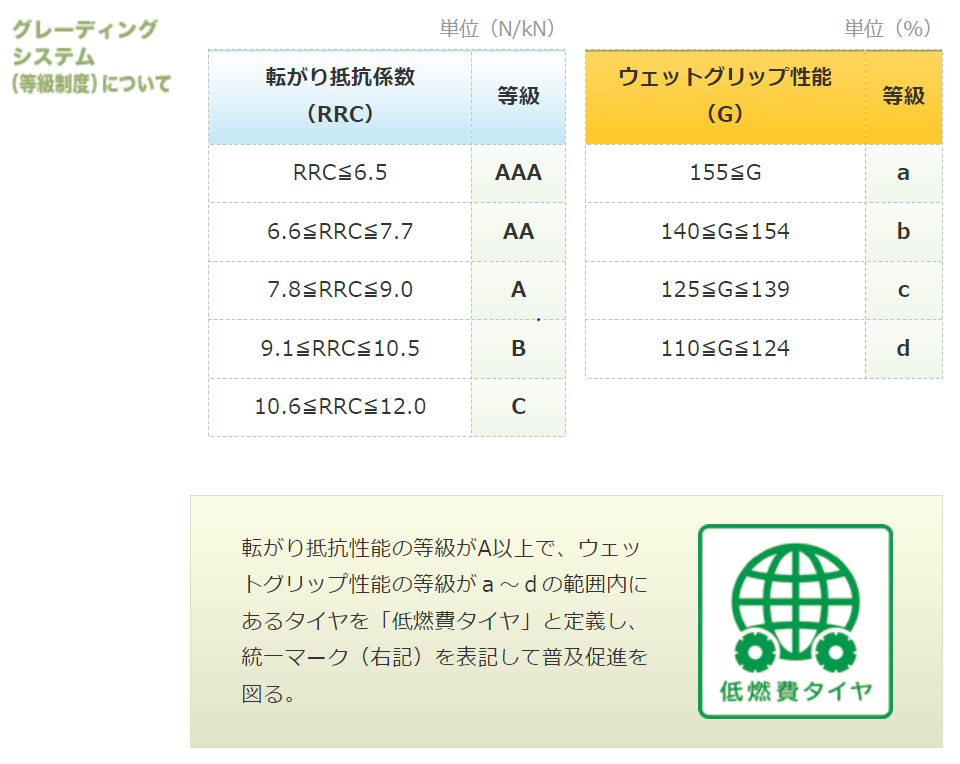Click the wet grip grade a cell

[x=903, y=173]
